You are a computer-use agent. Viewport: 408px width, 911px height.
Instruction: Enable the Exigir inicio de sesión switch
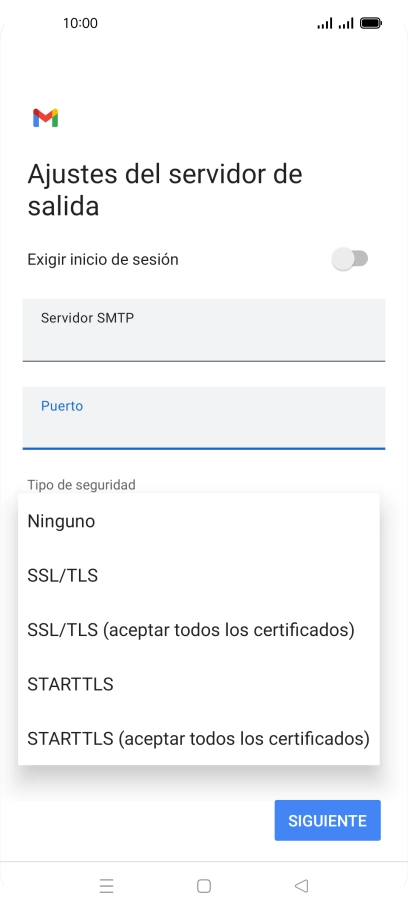pyautogui.click(x=350, y=259)
